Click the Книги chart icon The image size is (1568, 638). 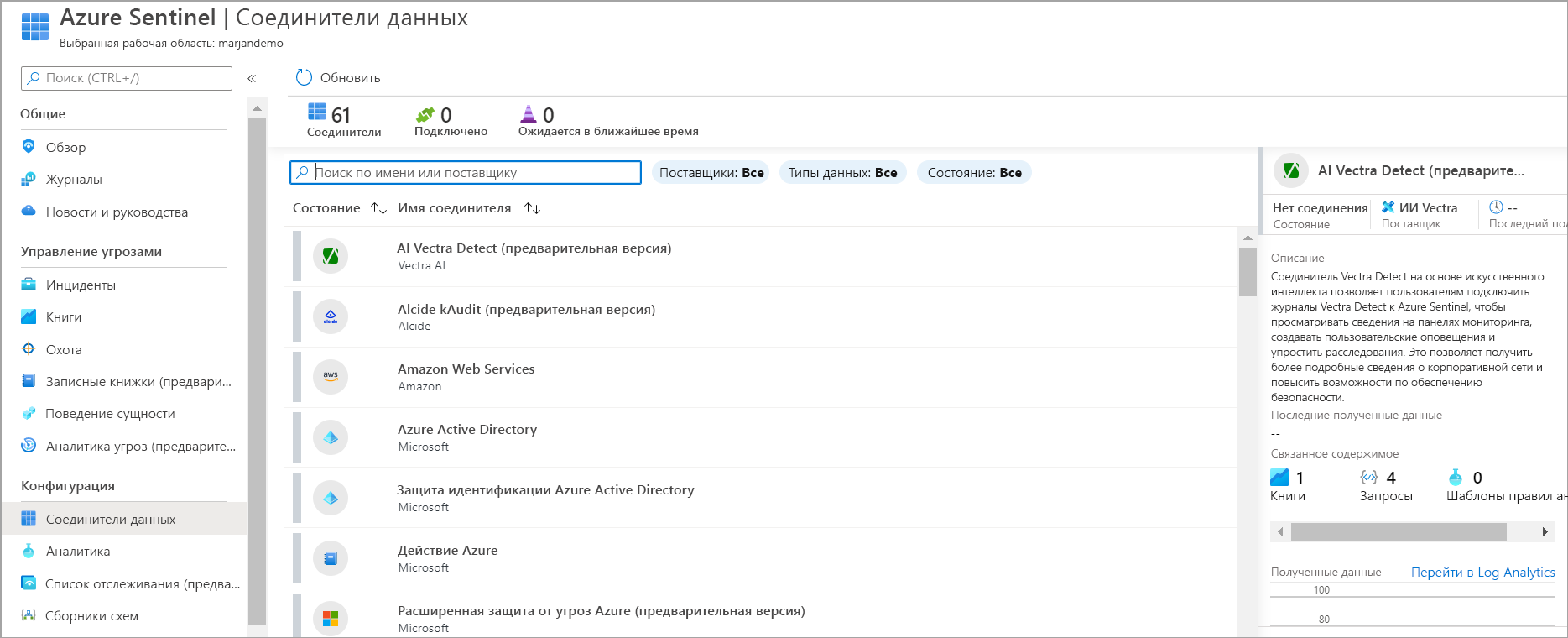click(29, 316)
